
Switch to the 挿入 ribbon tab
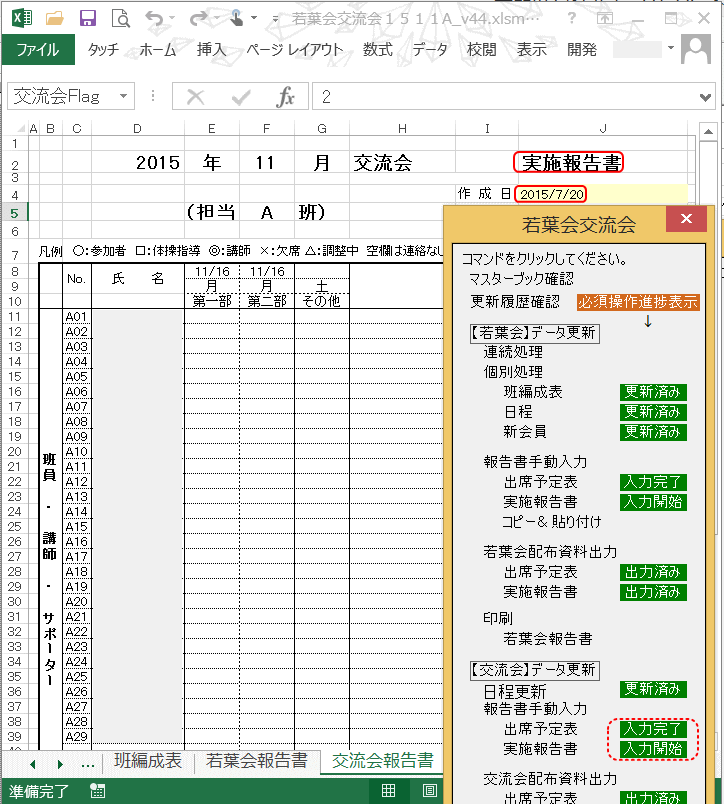[x=211, y=50]
